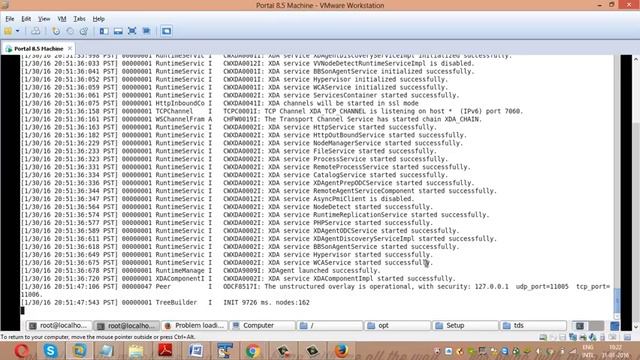Open the Setup folder window in panel
640x360 pixels.
click(466, 325)
